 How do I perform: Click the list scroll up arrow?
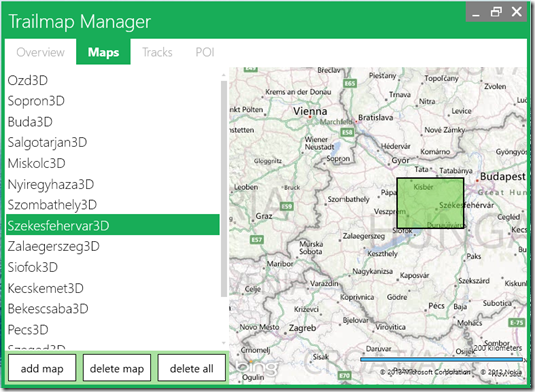pyautogui.click(x=224, y=75)
